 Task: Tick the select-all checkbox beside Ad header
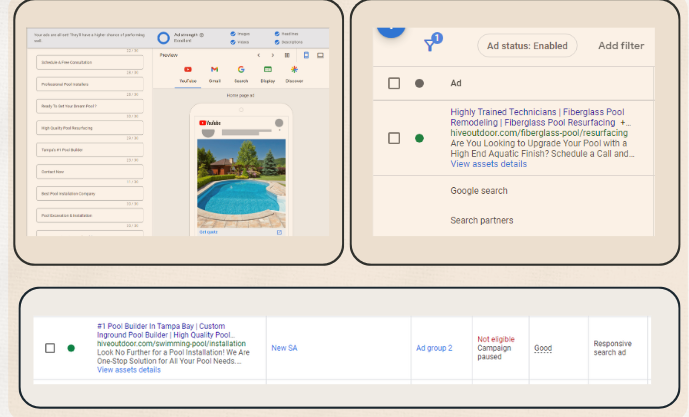pos(394,84)
